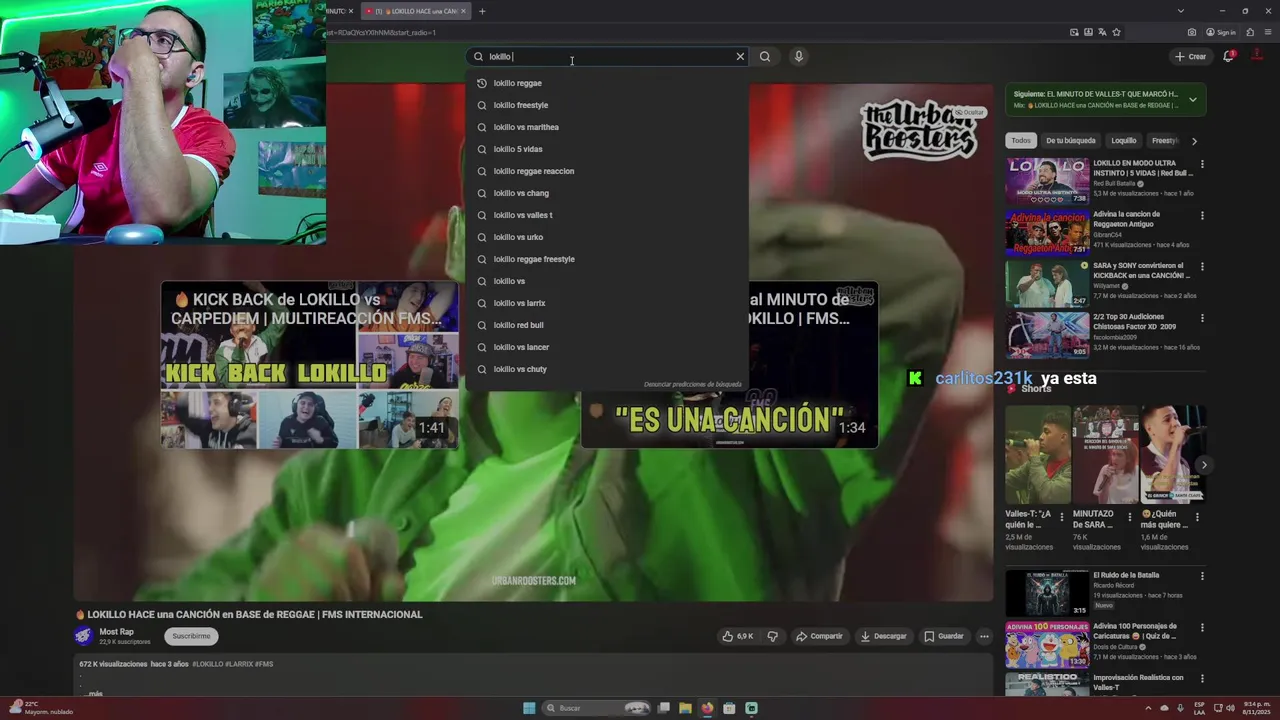This screenshot has height=720, width=1280.
Task: Open options for Adivina la cancion de Reggaeton
Action: click(1202, 215)
